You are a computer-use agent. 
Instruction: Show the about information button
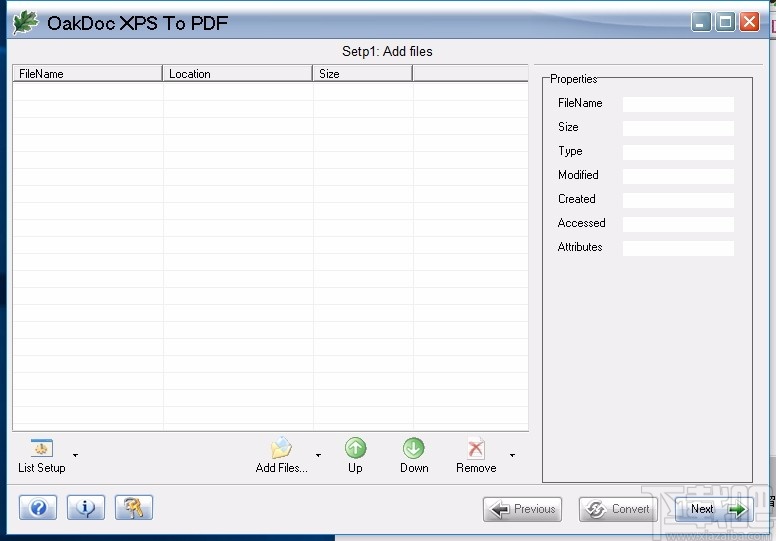86,507
